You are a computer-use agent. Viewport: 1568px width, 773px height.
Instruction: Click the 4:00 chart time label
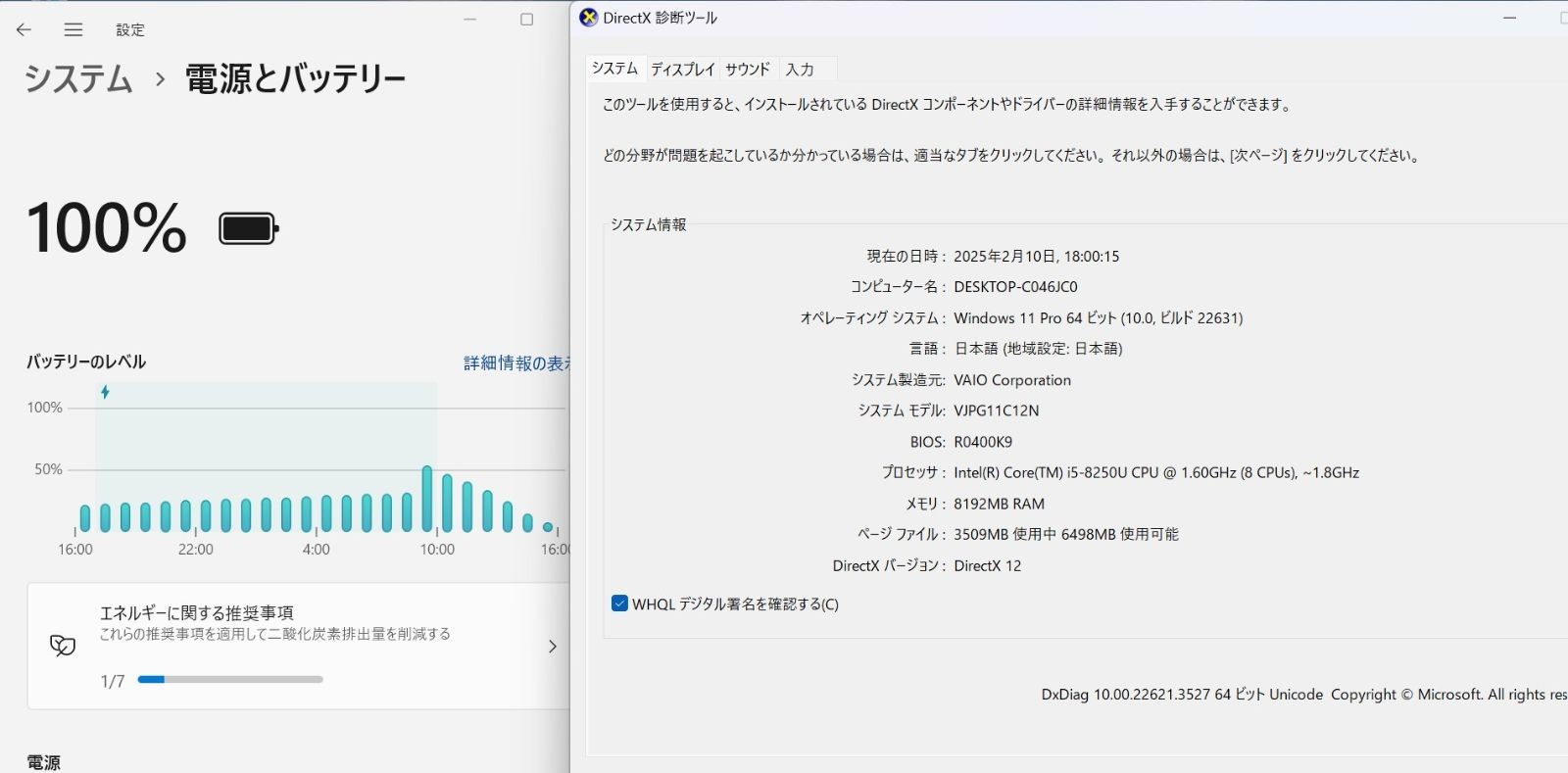316,550
